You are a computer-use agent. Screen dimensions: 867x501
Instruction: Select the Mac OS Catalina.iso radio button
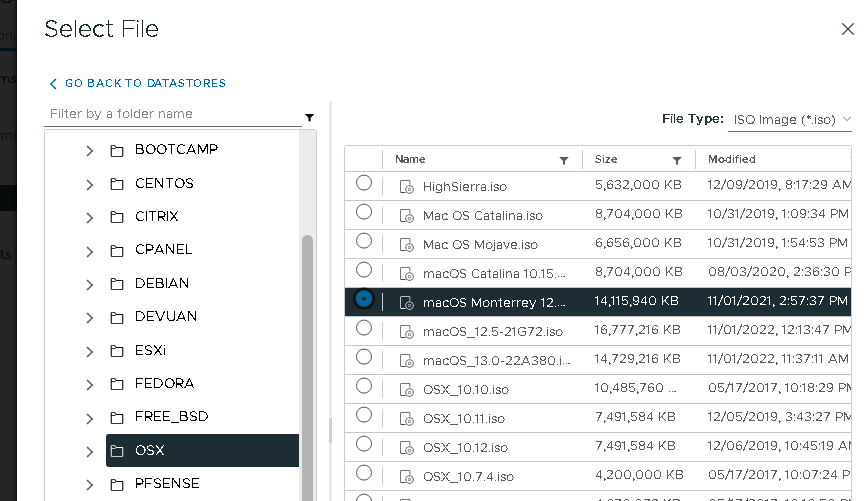(x=364, y=212)
